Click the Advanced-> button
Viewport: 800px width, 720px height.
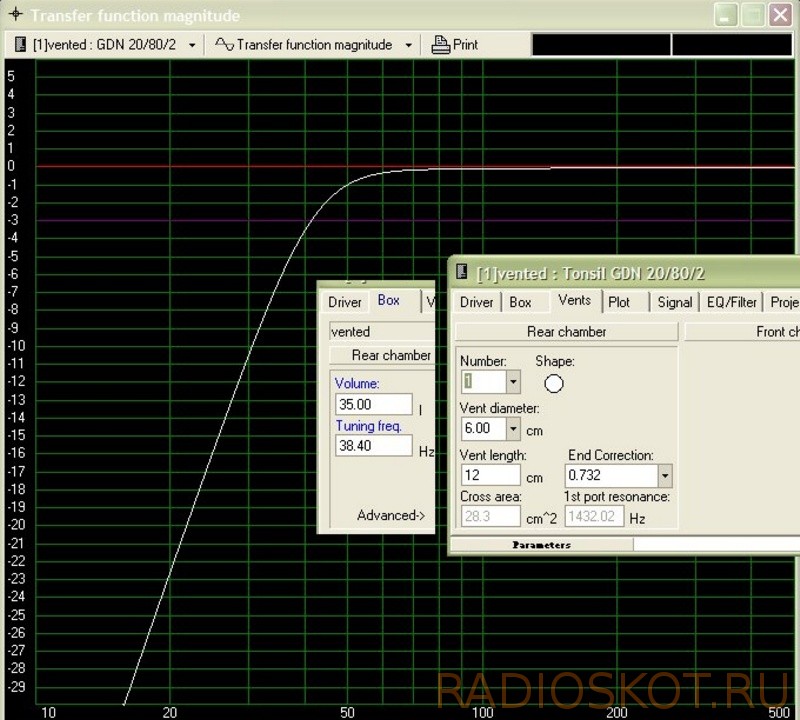coord(391,515)
